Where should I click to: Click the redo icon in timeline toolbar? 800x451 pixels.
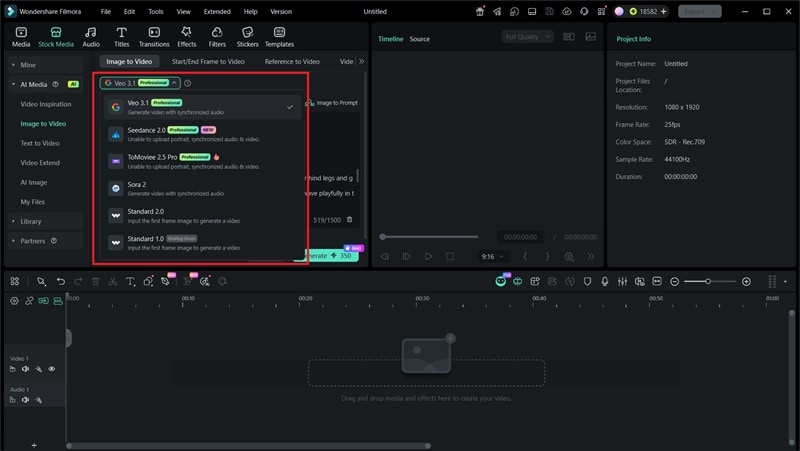(x=78, y=281)
